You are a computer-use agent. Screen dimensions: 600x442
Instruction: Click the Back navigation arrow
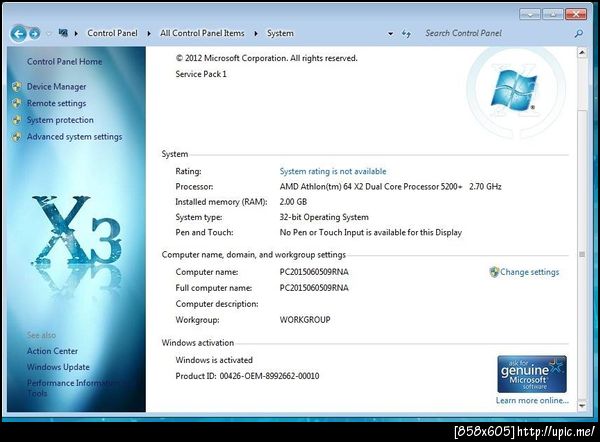(x=18, y=34)
